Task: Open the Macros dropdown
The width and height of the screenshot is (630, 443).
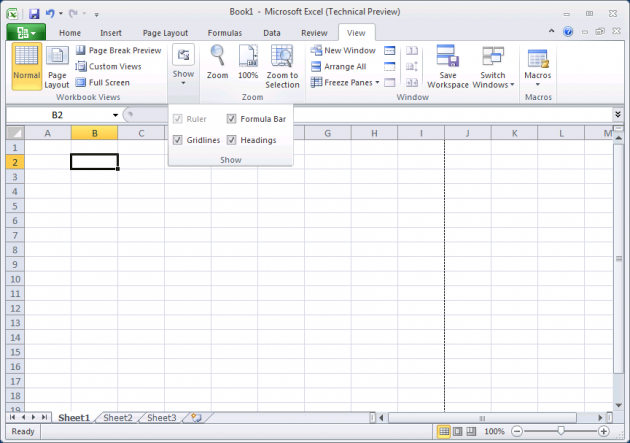Action: 538,65
